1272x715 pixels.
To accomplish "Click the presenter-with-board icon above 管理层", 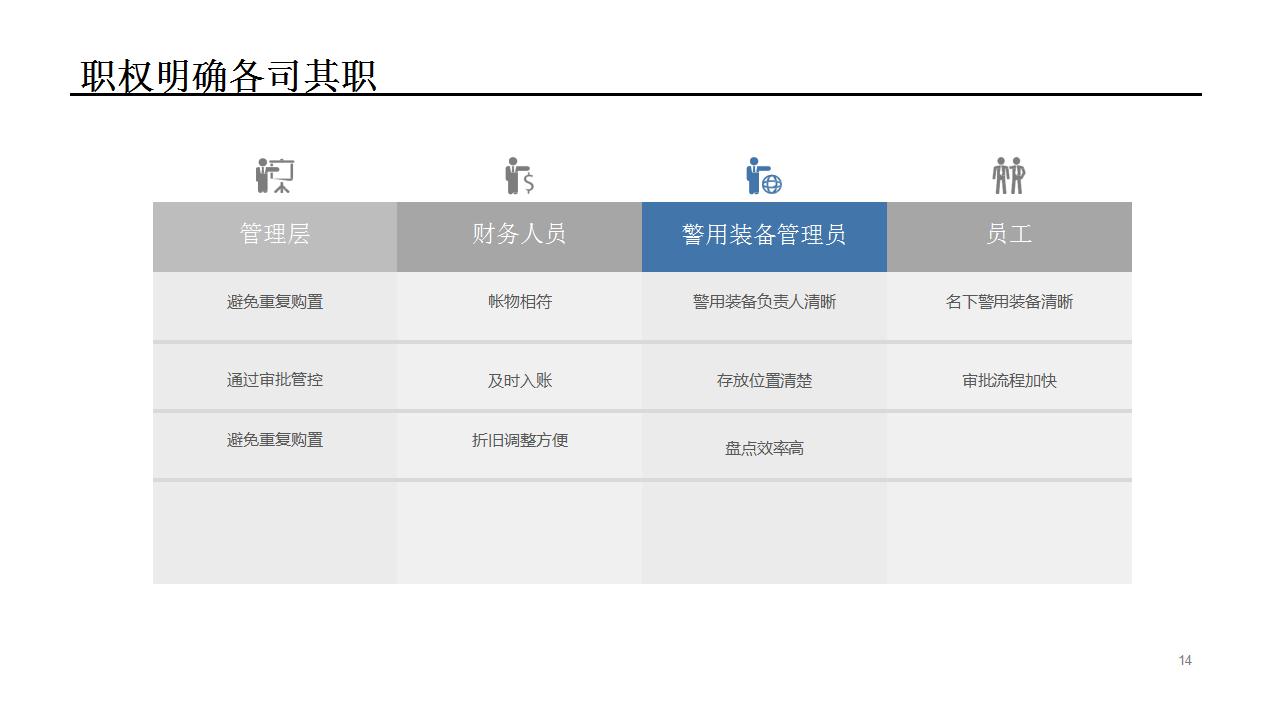I will (275, 175).
